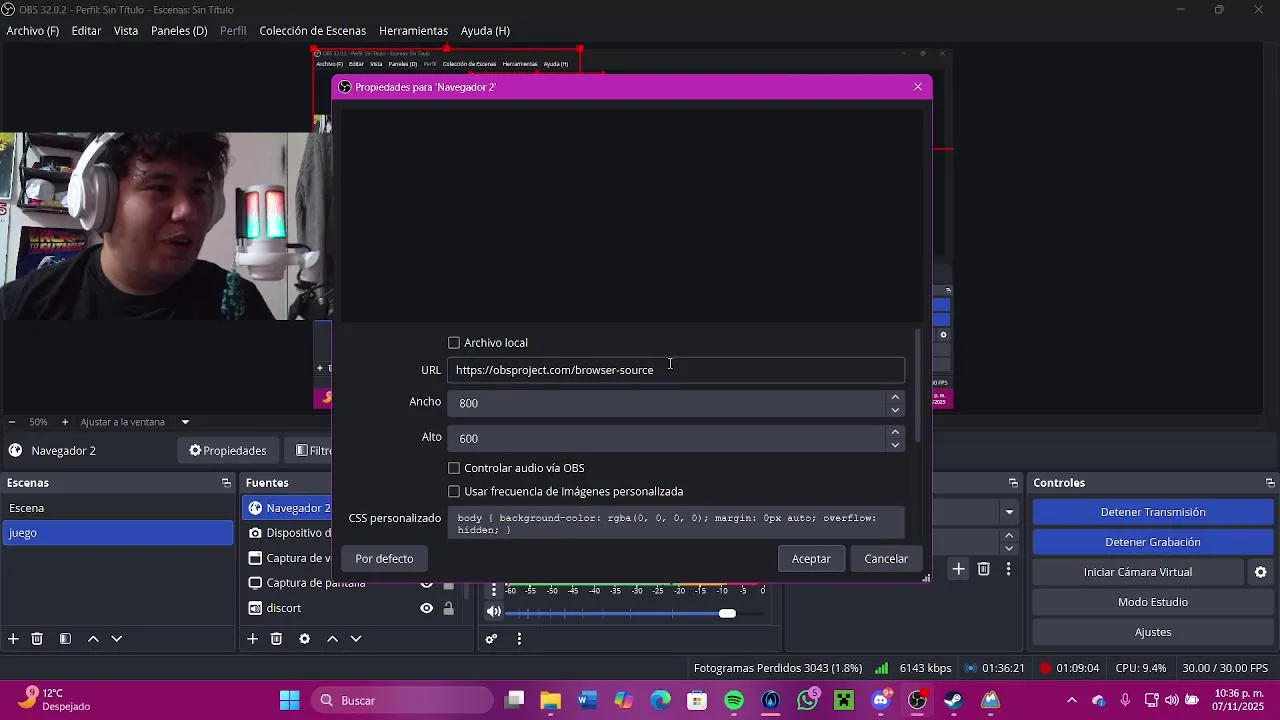Open File Explorer from the taskbar

[x=551, y=700]
